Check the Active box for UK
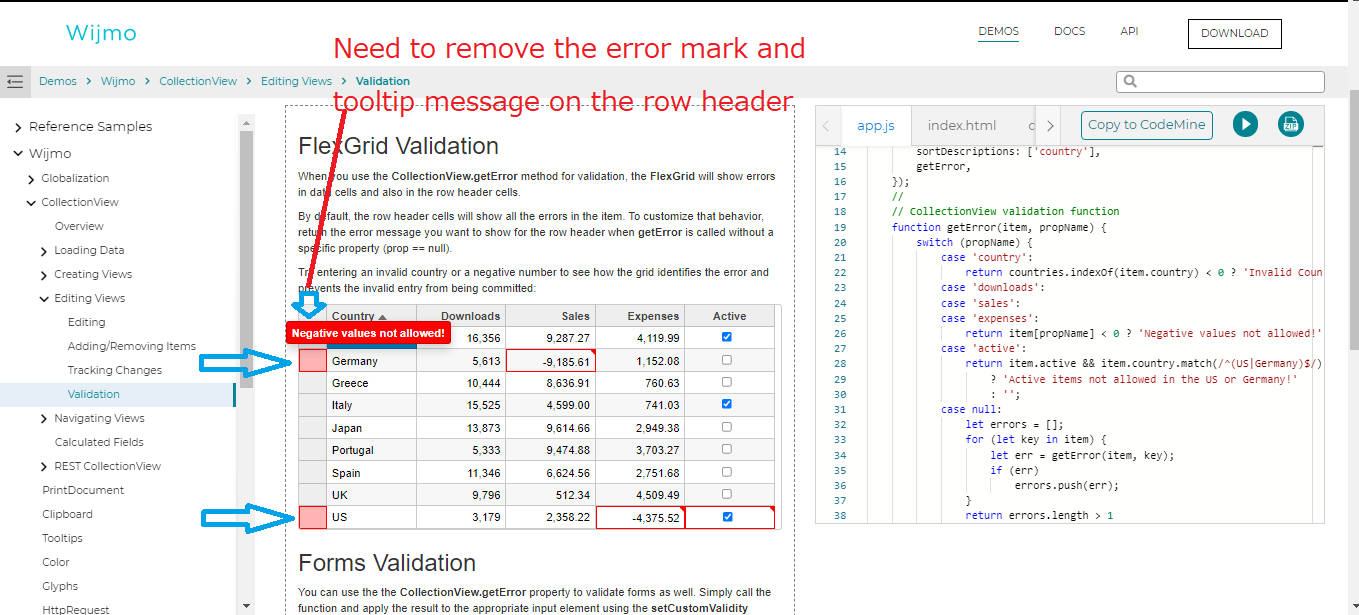This screenshot has height=615, width=1359. (x=727, y=494)
